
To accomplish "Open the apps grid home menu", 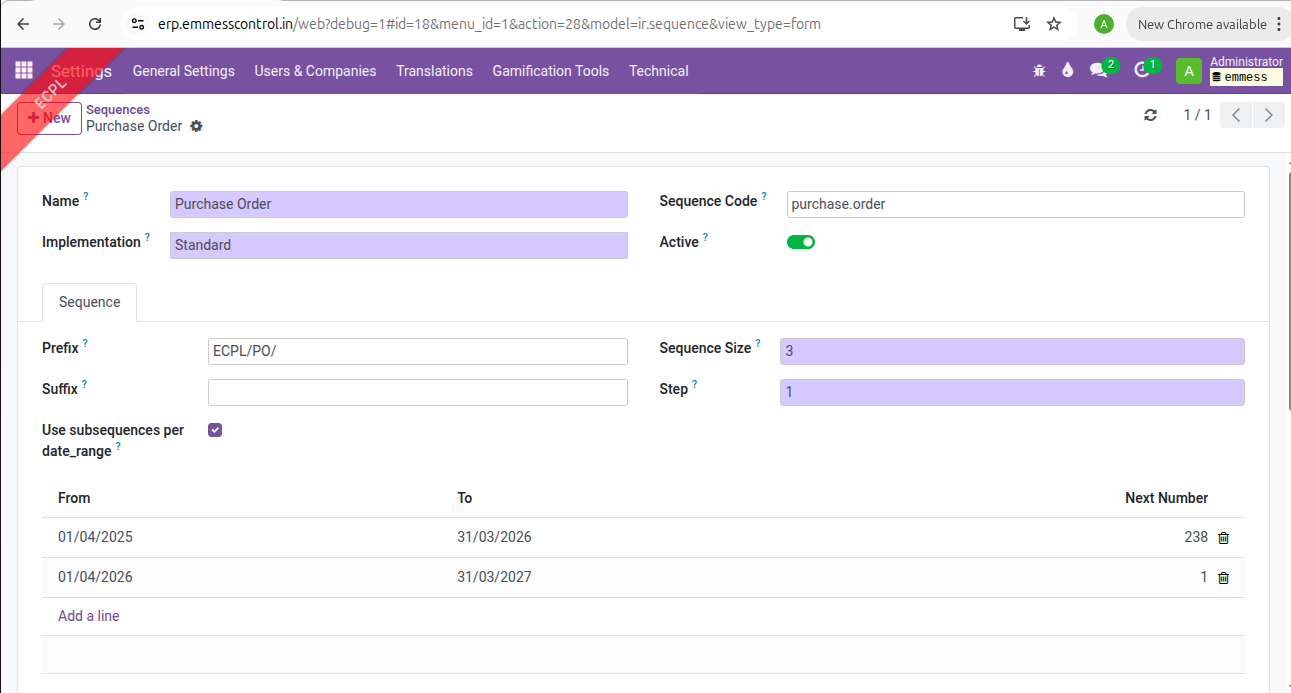I will 24,70.
